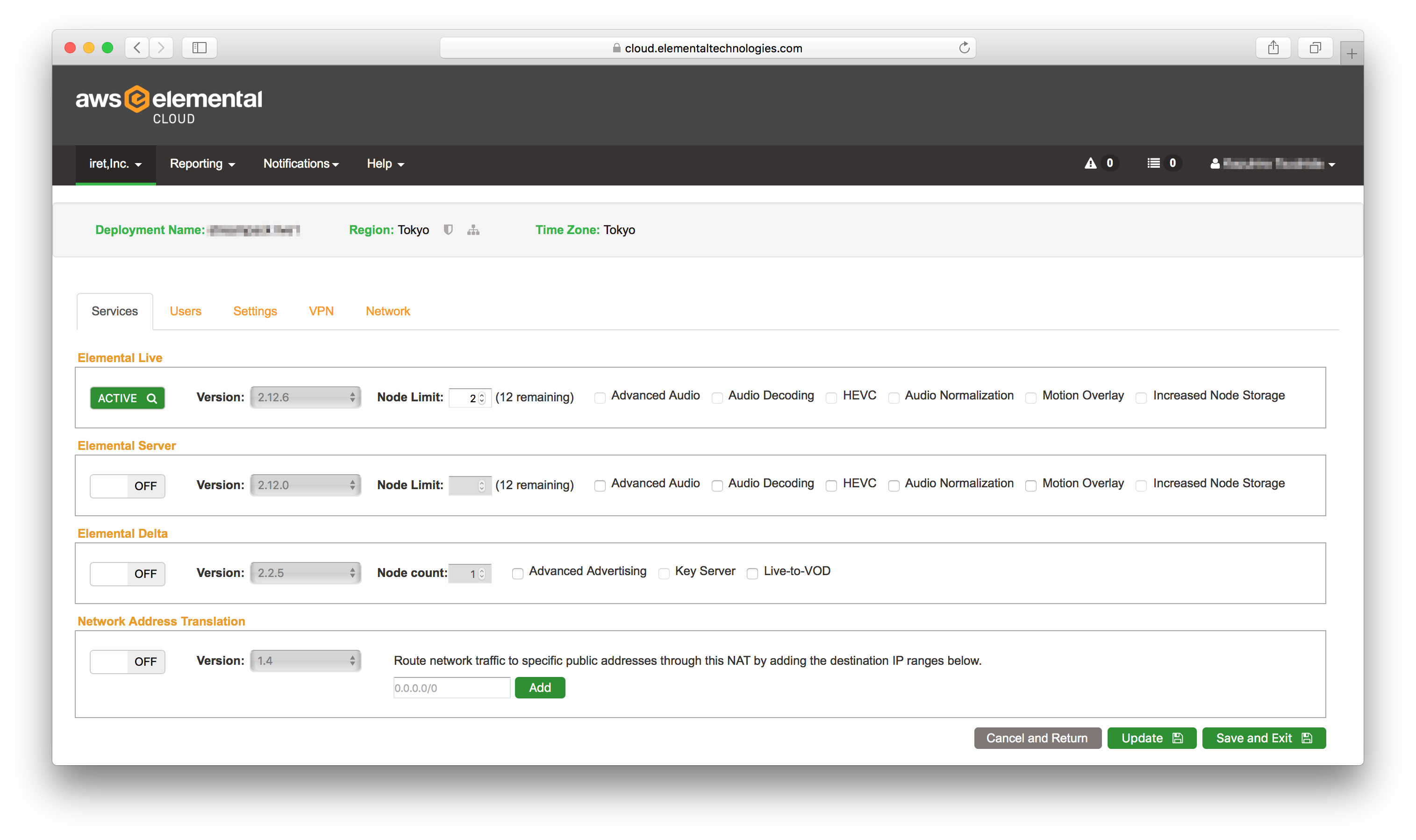Increase the Elemental Live node limit stepper

coord(482,394)
